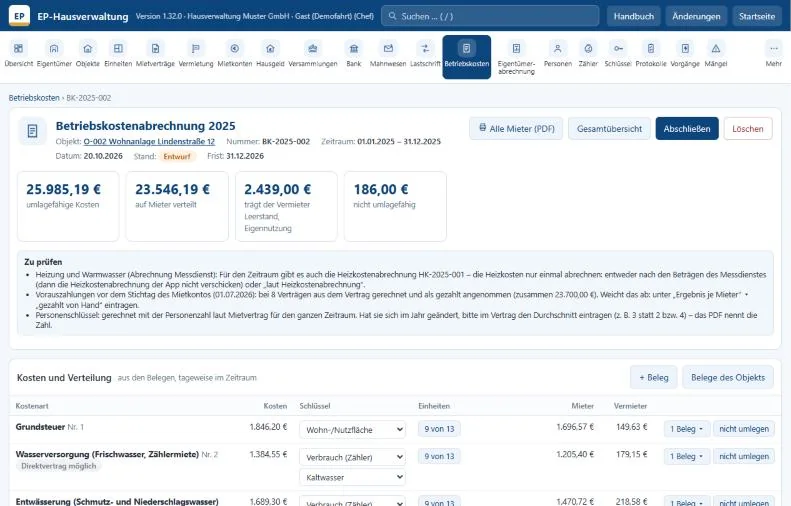
Task: Open the Einheiten section
Action: (118, 54)
